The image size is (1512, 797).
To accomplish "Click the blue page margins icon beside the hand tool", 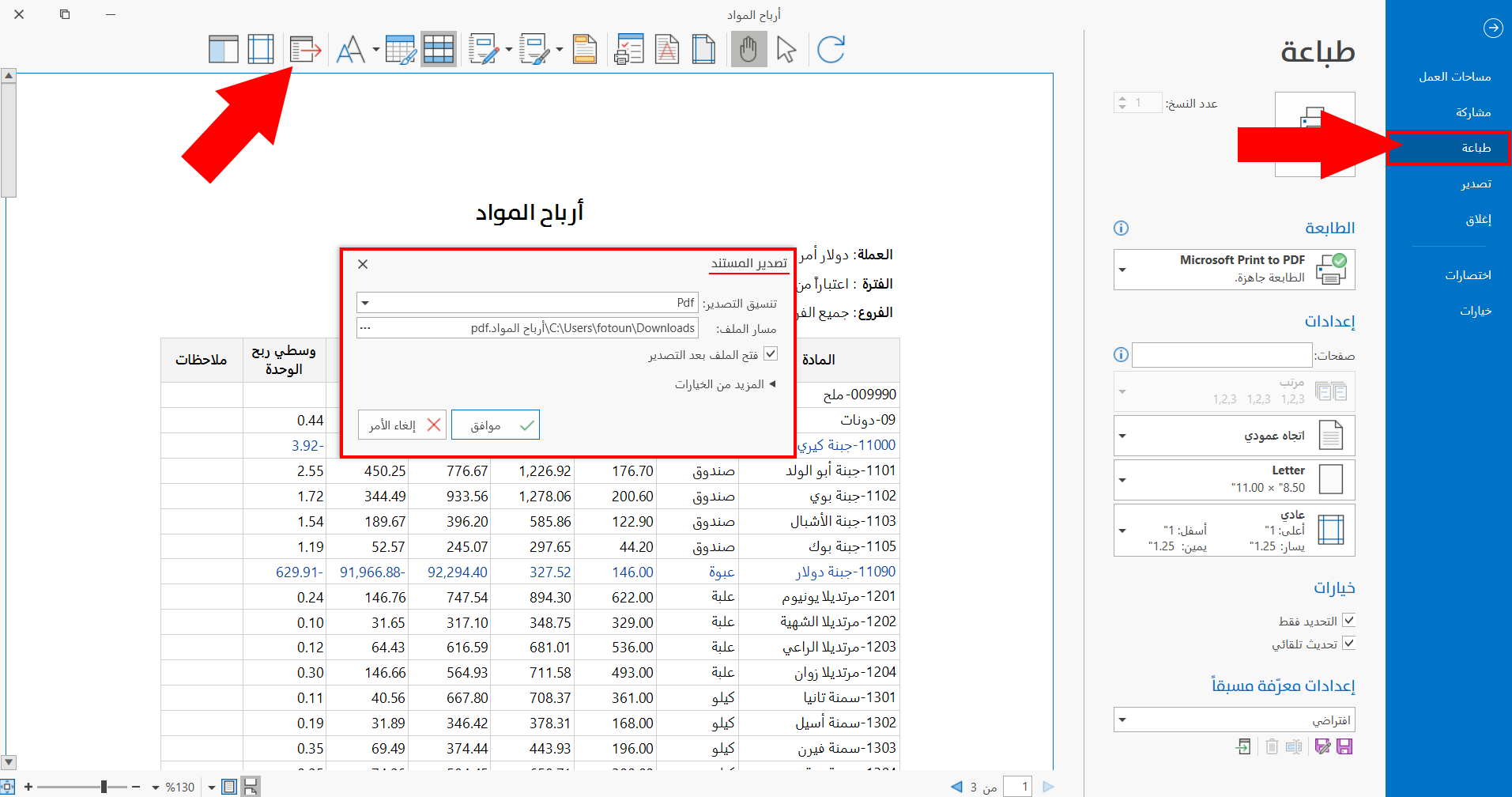I will pyautogui.click(x=703, y=50).
